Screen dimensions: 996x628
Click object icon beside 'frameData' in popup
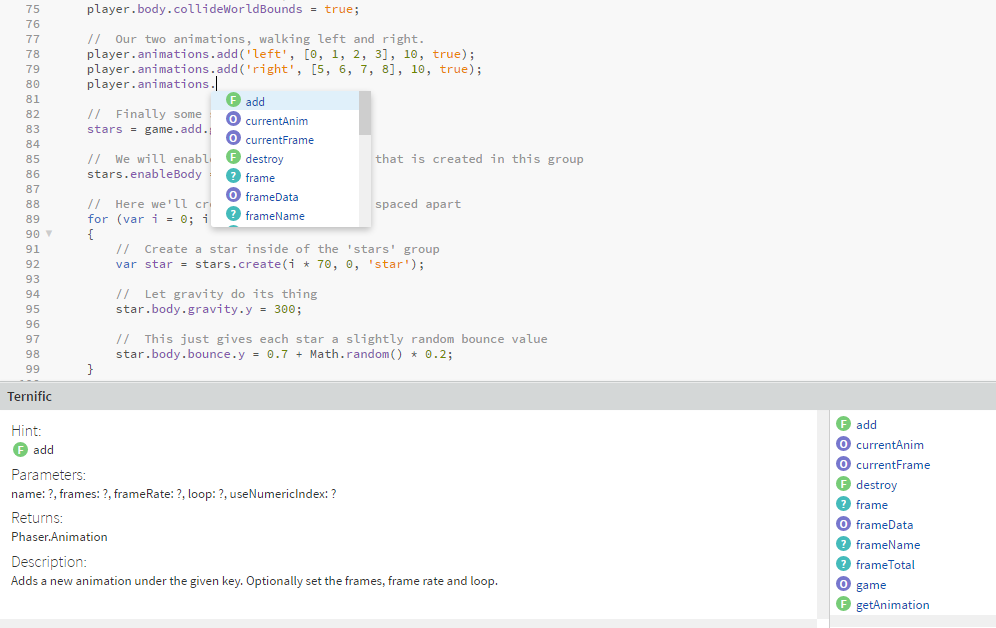point(234,195)
